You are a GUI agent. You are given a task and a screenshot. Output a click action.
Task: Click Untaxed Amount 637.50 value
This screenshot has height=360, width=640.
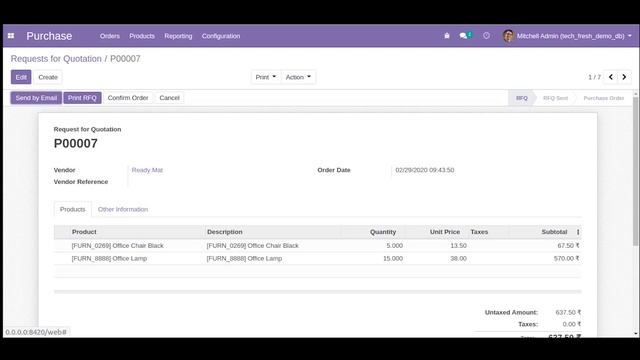coord(568,312)
